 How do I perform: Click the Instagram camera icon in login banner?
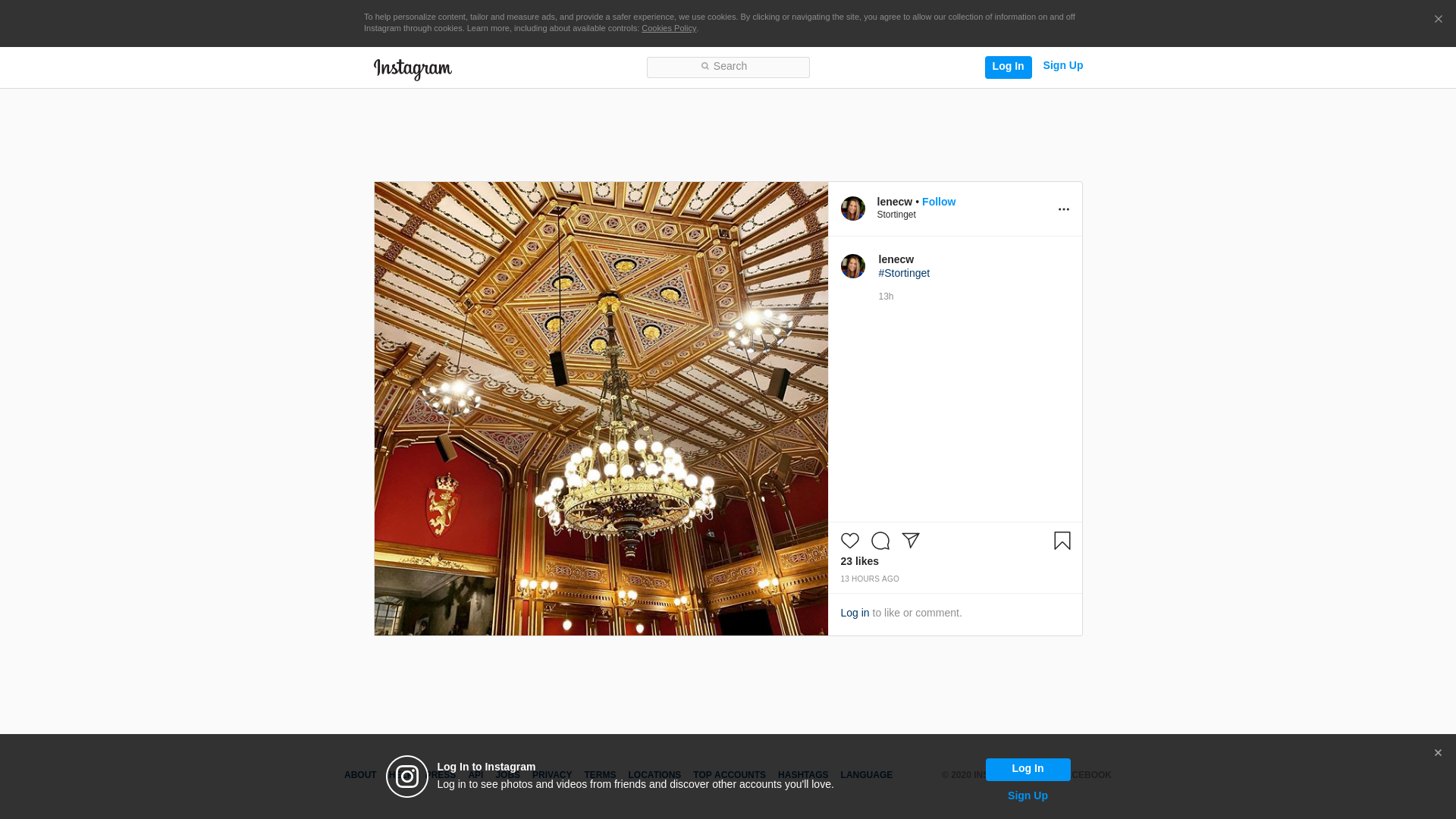point(407,777)
